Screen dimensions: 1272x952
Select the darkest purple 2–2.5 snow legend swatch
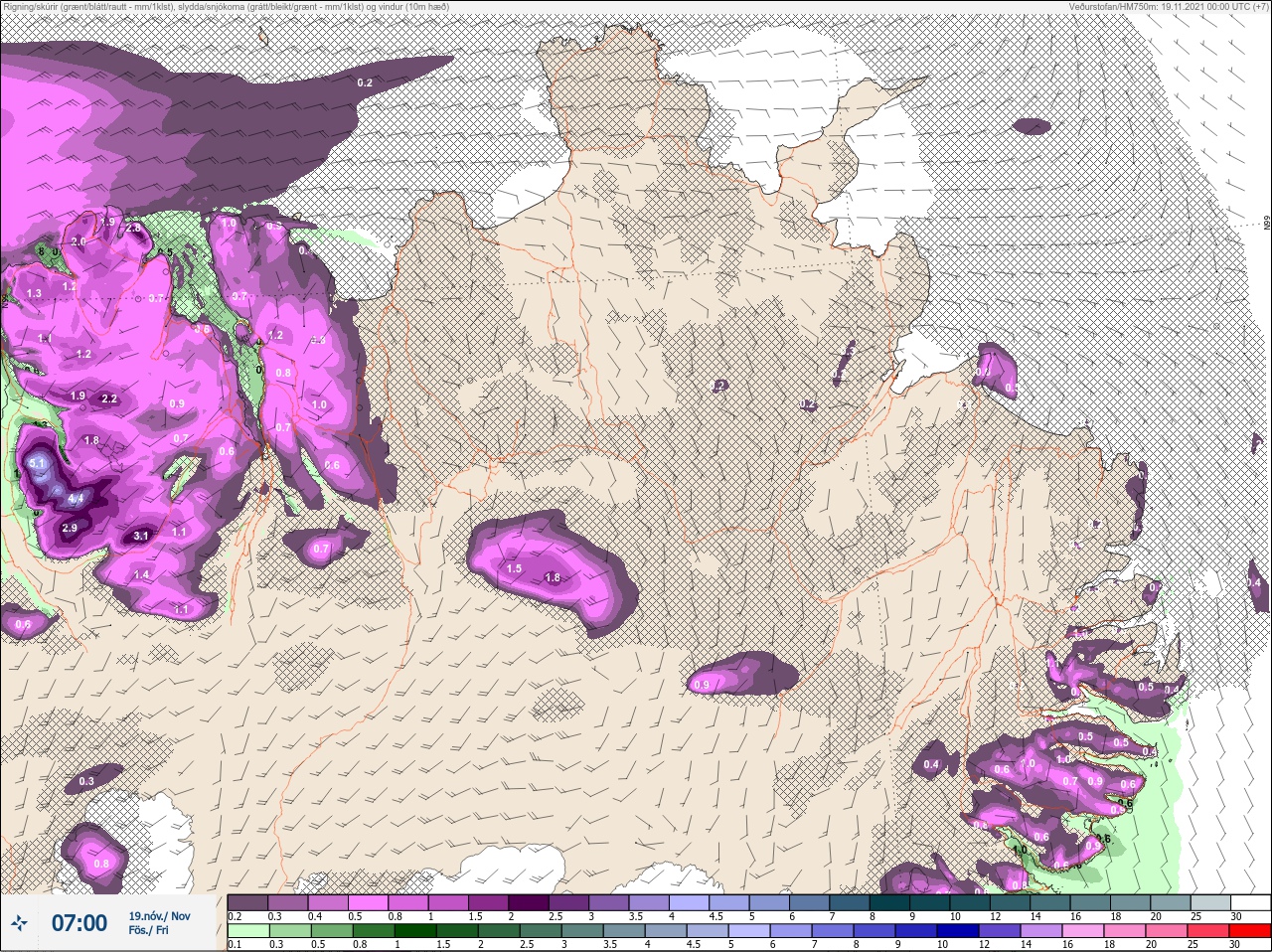click(x=530, y=902)
